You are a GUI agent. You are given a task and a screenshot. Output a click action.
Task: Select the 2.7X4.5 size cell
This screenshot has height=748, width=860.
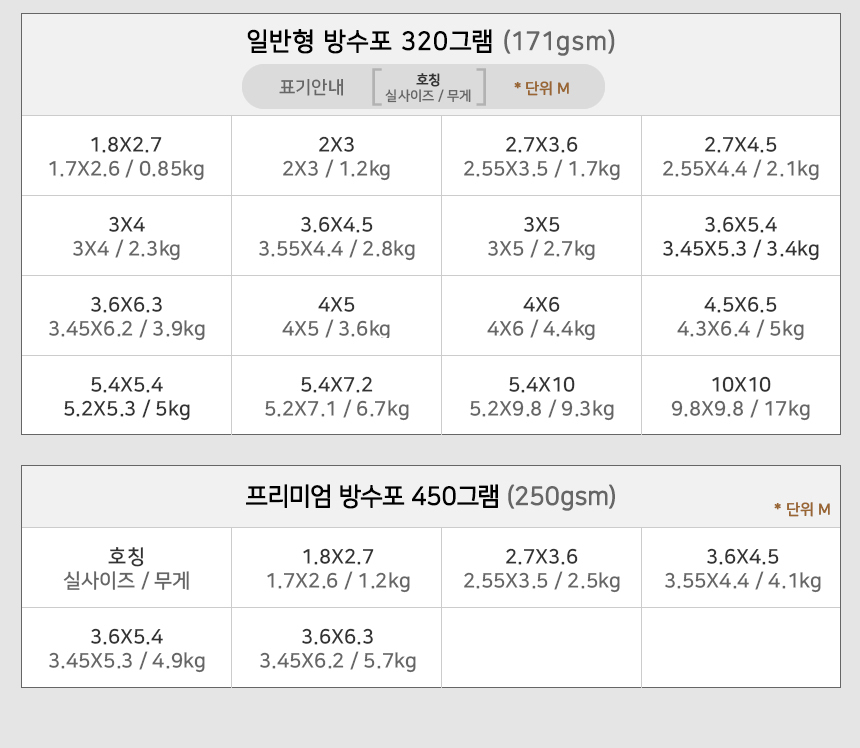(x=740, y=156)
